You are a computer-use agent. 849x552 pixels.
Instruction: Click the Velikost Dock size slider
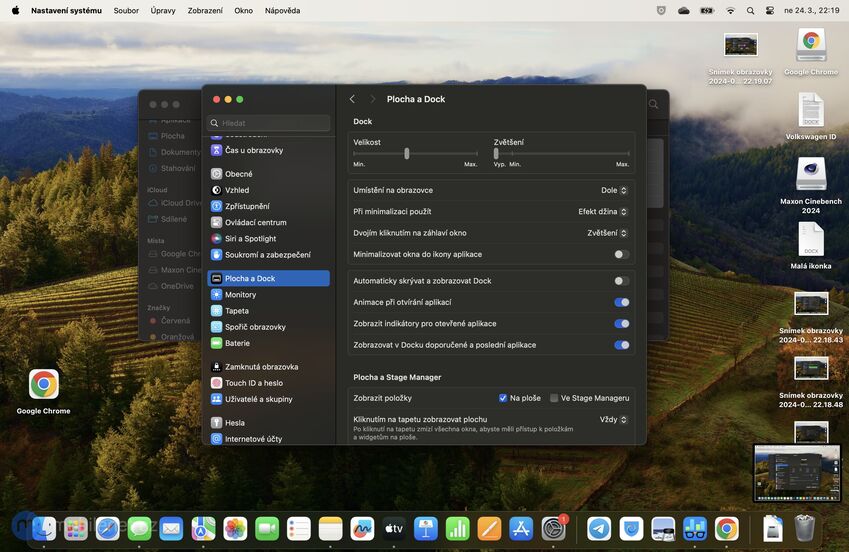[406, 153]
